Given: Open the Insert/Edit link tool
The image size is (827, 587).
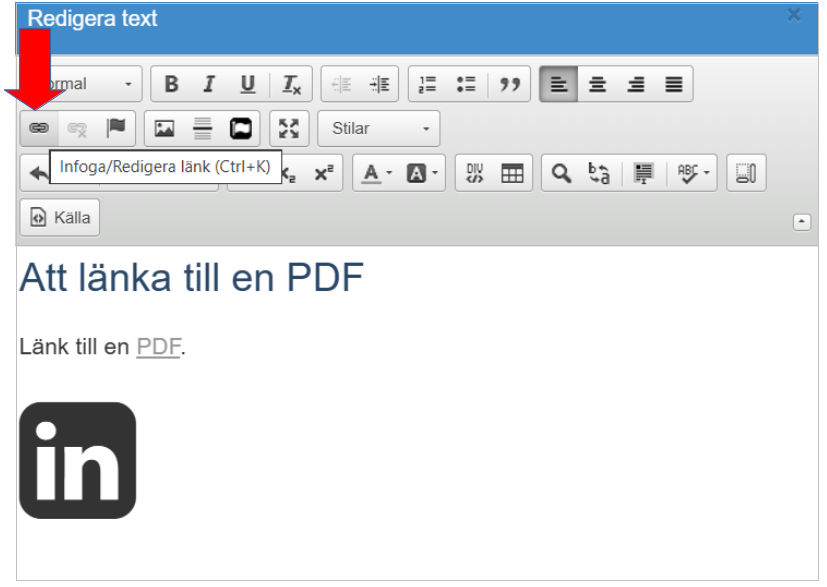Looking at the screenshot, I should click(39, 128).
